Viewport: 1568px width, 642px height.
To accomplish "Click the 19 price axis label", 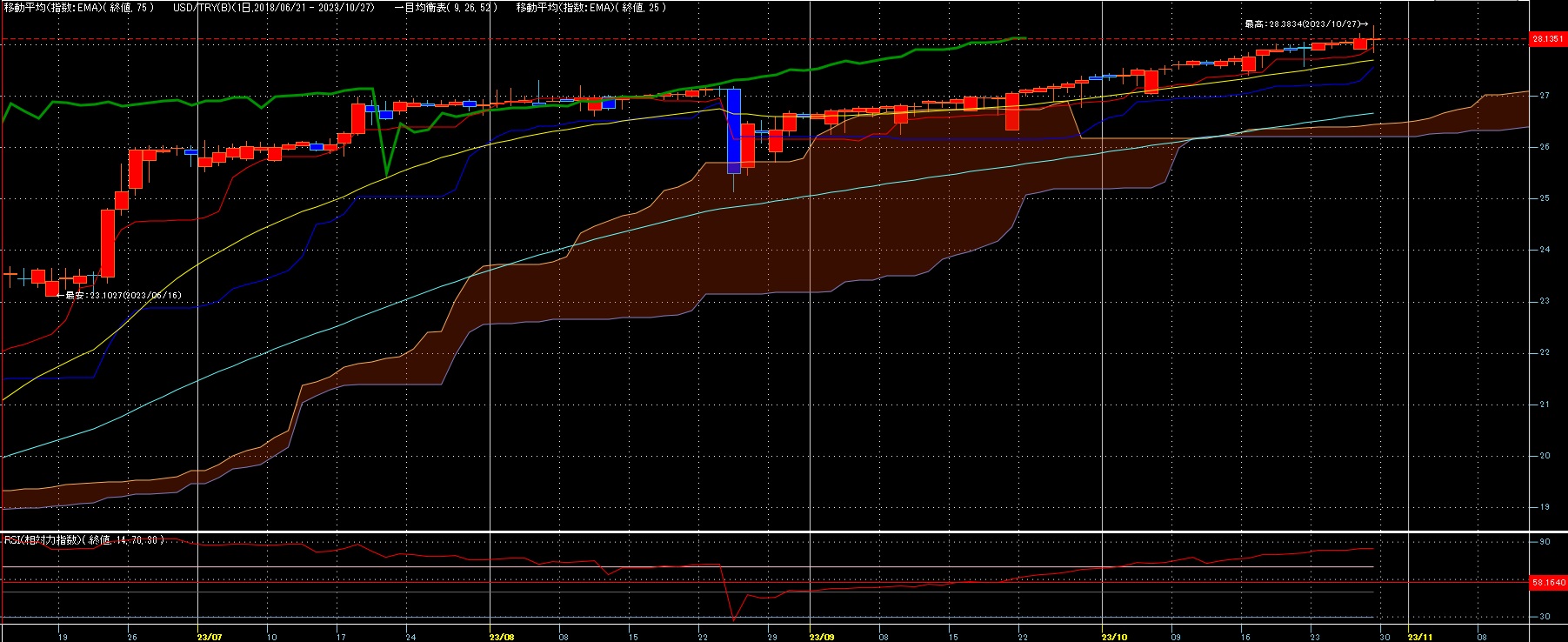I will click(x=1545, y=507).
